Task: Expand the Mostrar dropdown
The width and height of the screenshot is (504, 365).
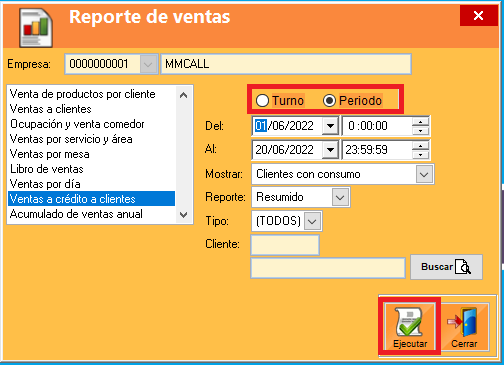Action: point(424,174)
